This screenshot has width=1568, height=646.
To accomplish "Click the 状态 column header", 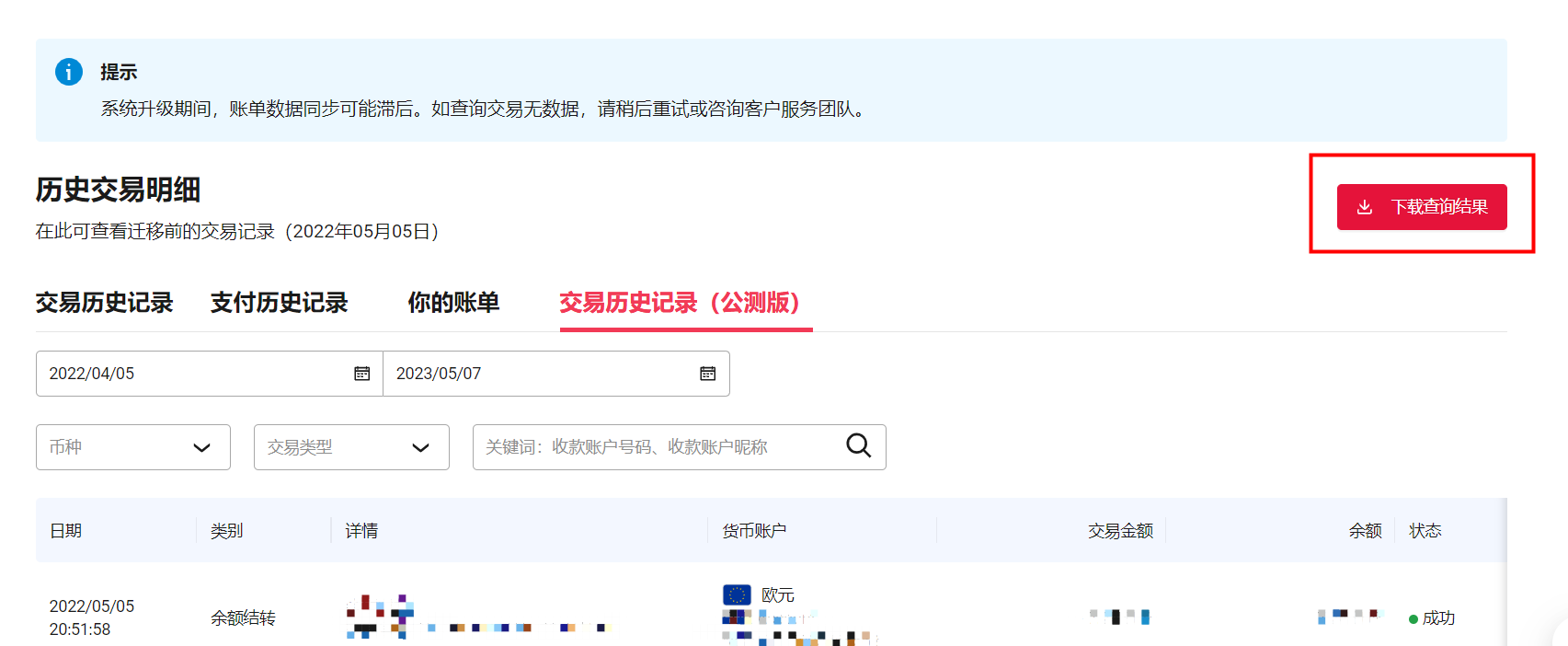I will (1425, 531).
